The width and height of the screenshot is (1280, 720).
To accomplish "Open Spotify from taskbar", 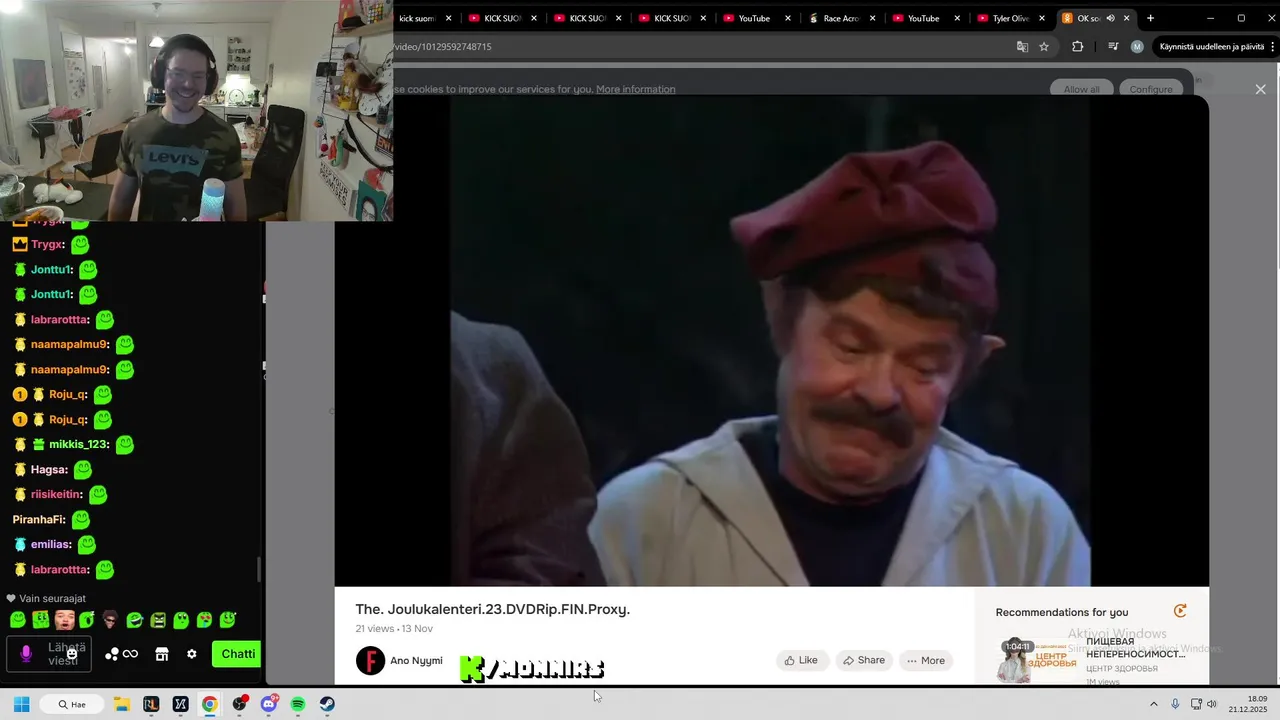I will (x=298, y=704).
